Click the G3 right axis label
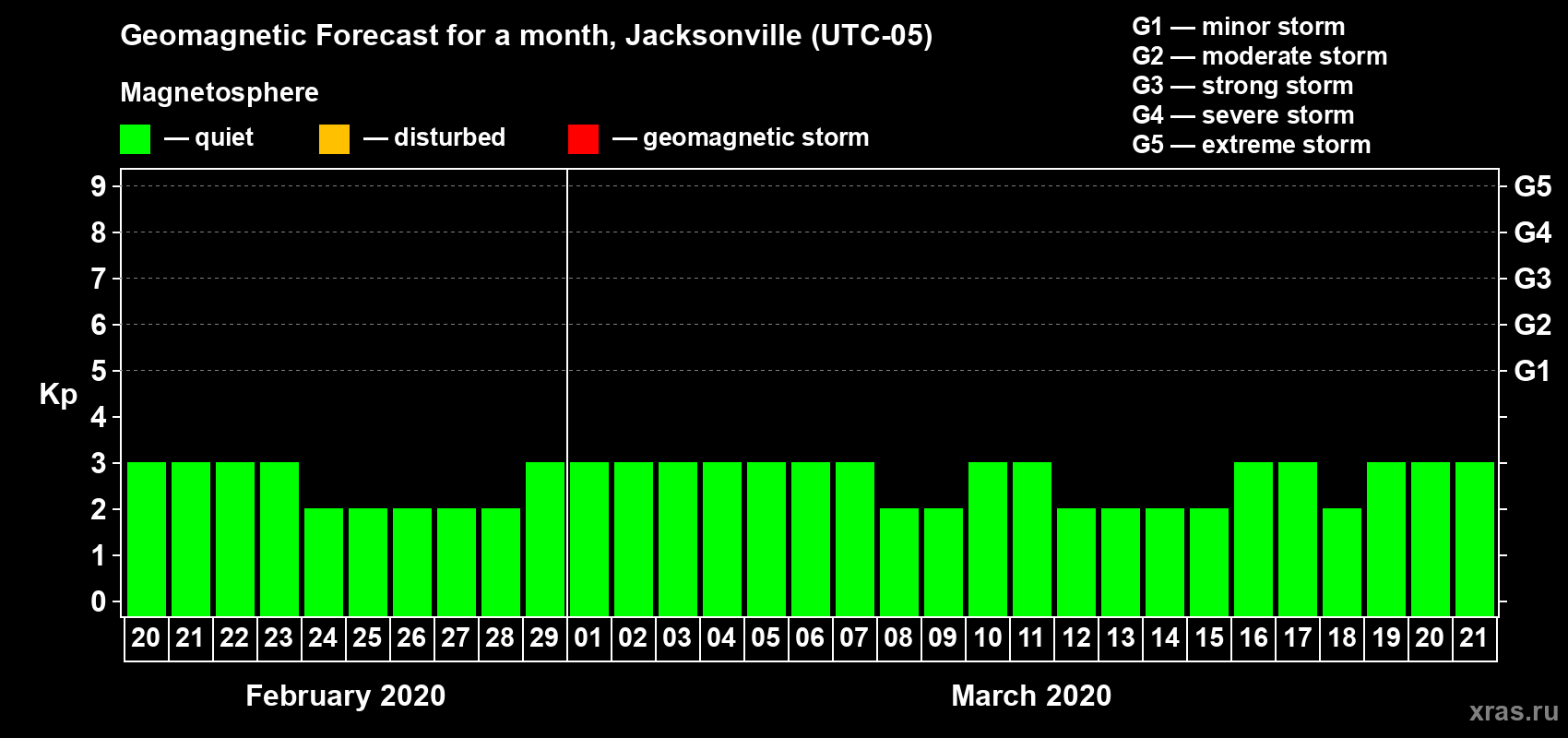Image resolution: width=1568 pixels, height=738 pixels. pyautogui.click(x=1533, y=279)
